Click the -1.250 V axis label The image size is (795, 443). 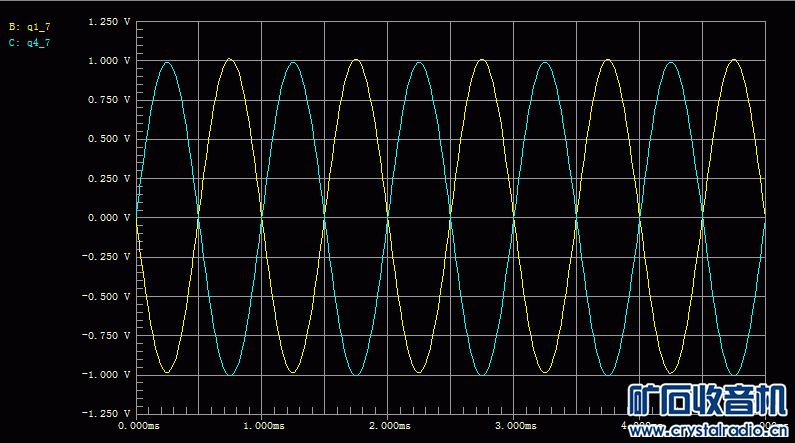[x=106, y=414]
